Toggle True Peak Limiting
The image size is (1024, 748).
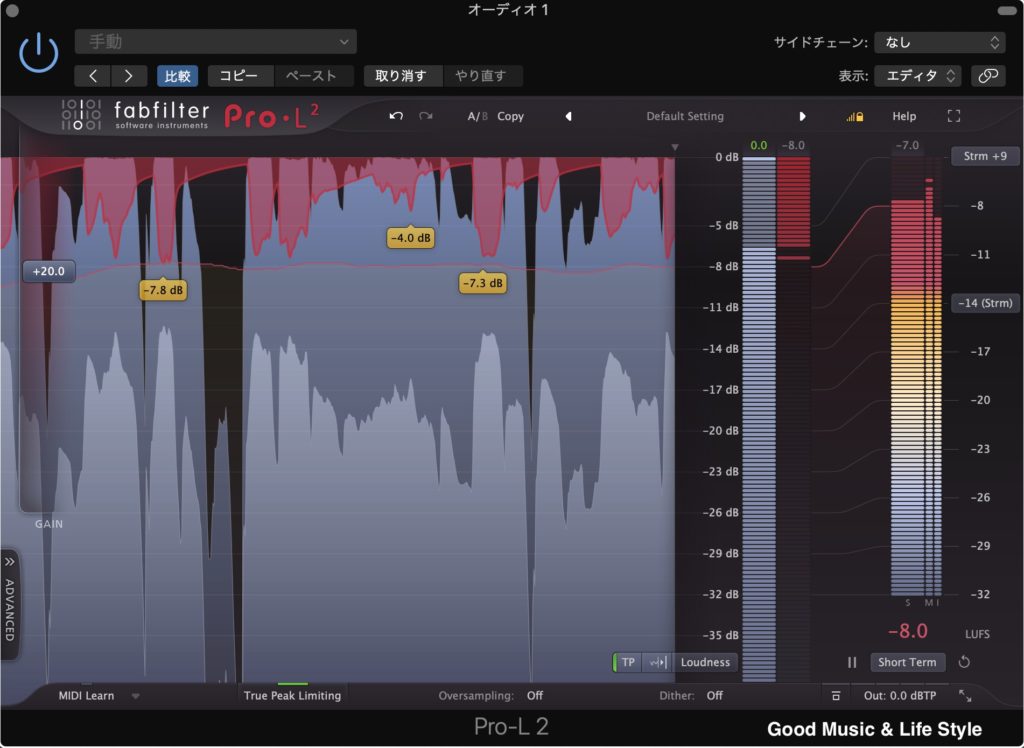pos(292,696)
